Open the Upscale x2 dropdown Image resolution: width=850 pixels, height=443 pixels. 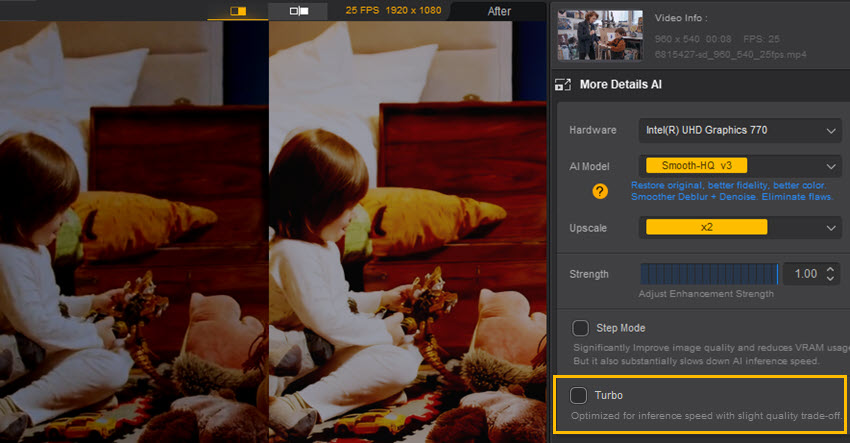[x=739, y=228]
